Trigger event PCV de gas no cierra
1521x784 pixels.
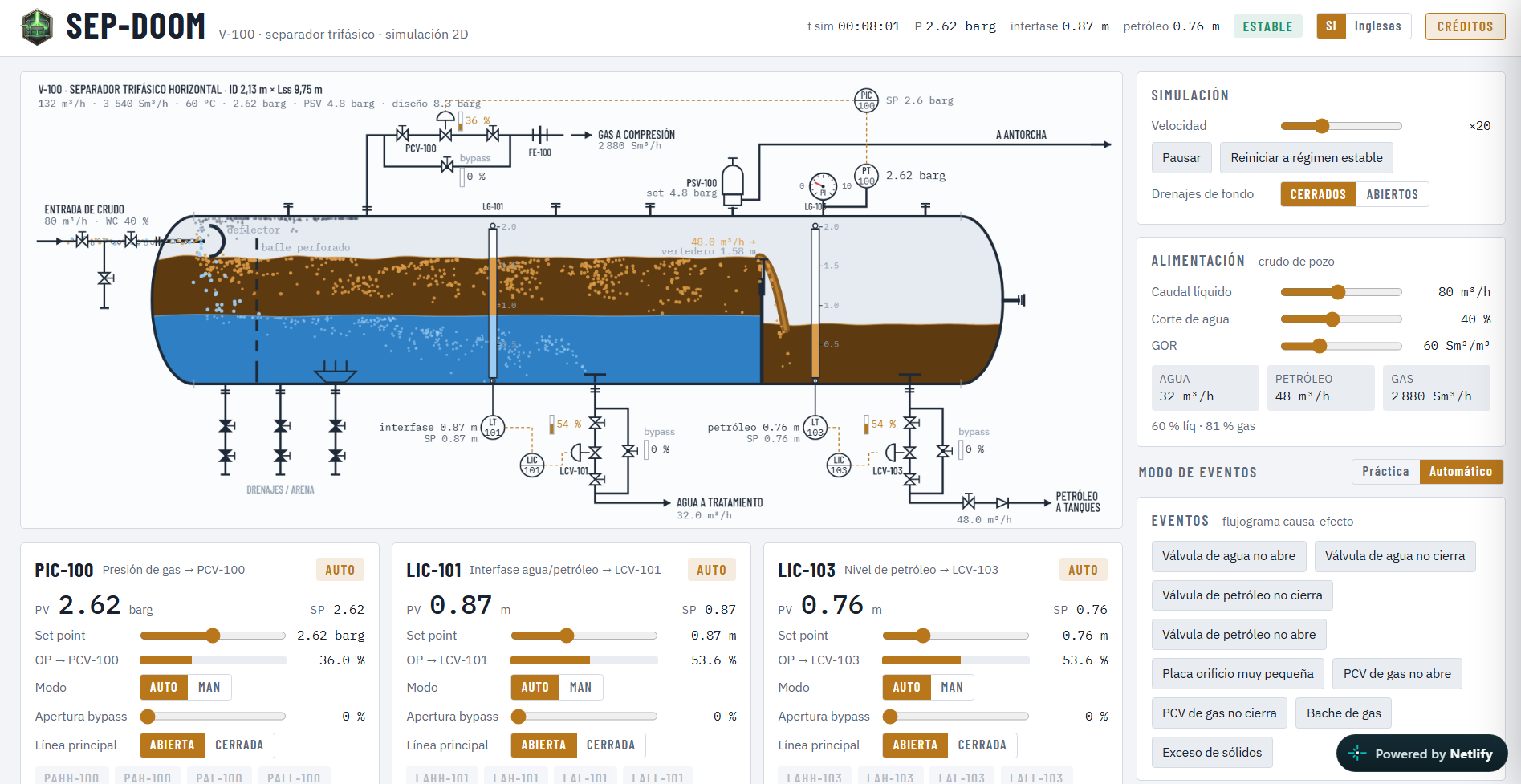click(1219, 713)
